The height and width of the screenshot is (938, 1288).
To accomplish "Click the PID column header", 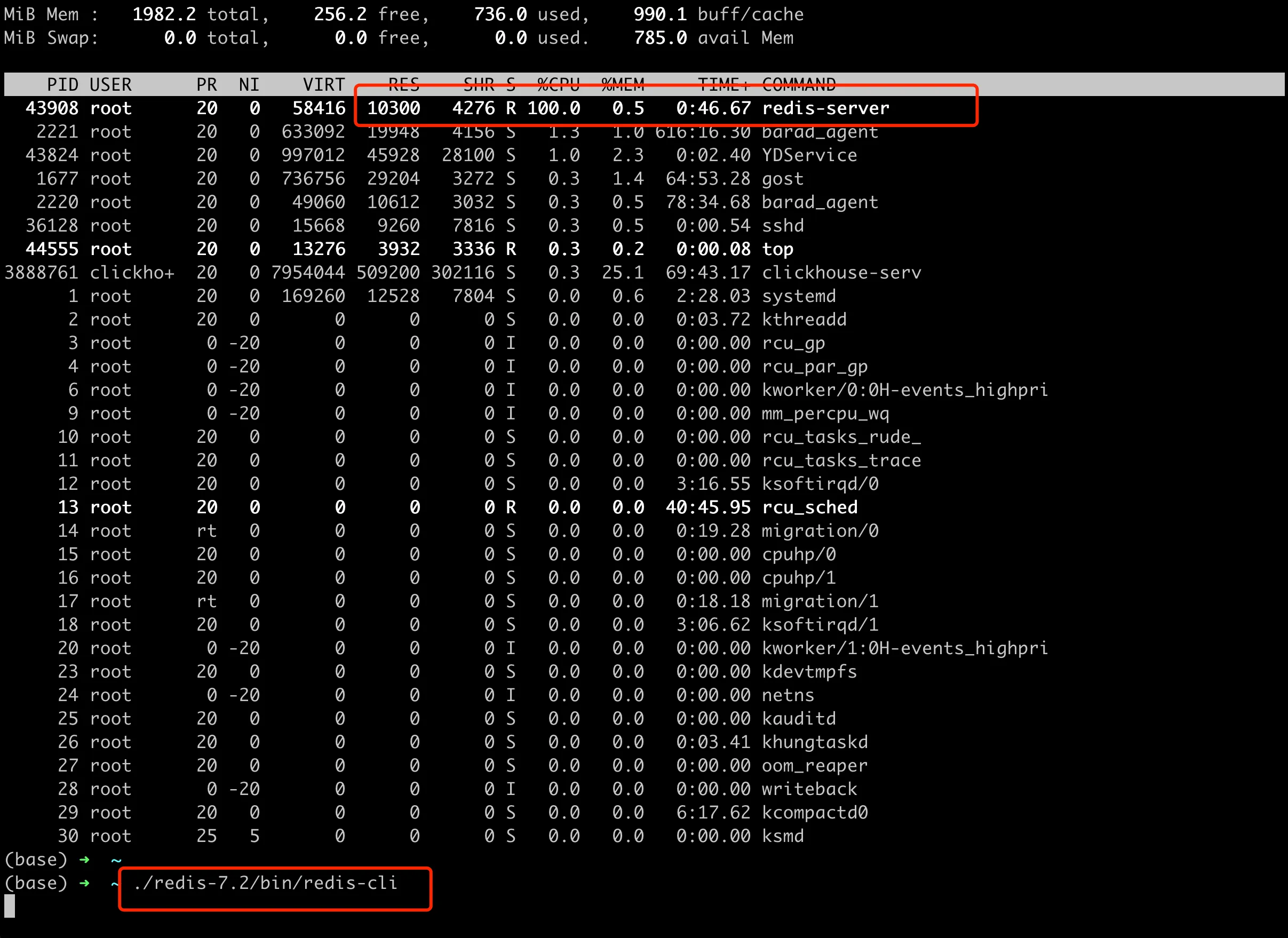I will [62, 85].
